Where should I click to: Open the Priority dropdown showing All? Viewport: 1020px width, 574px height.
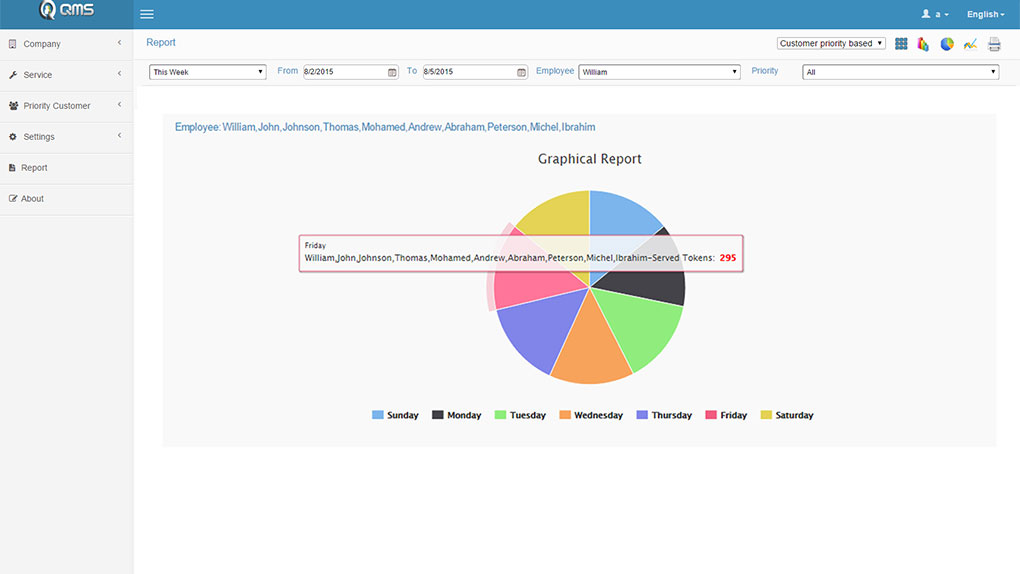point(900,72)
